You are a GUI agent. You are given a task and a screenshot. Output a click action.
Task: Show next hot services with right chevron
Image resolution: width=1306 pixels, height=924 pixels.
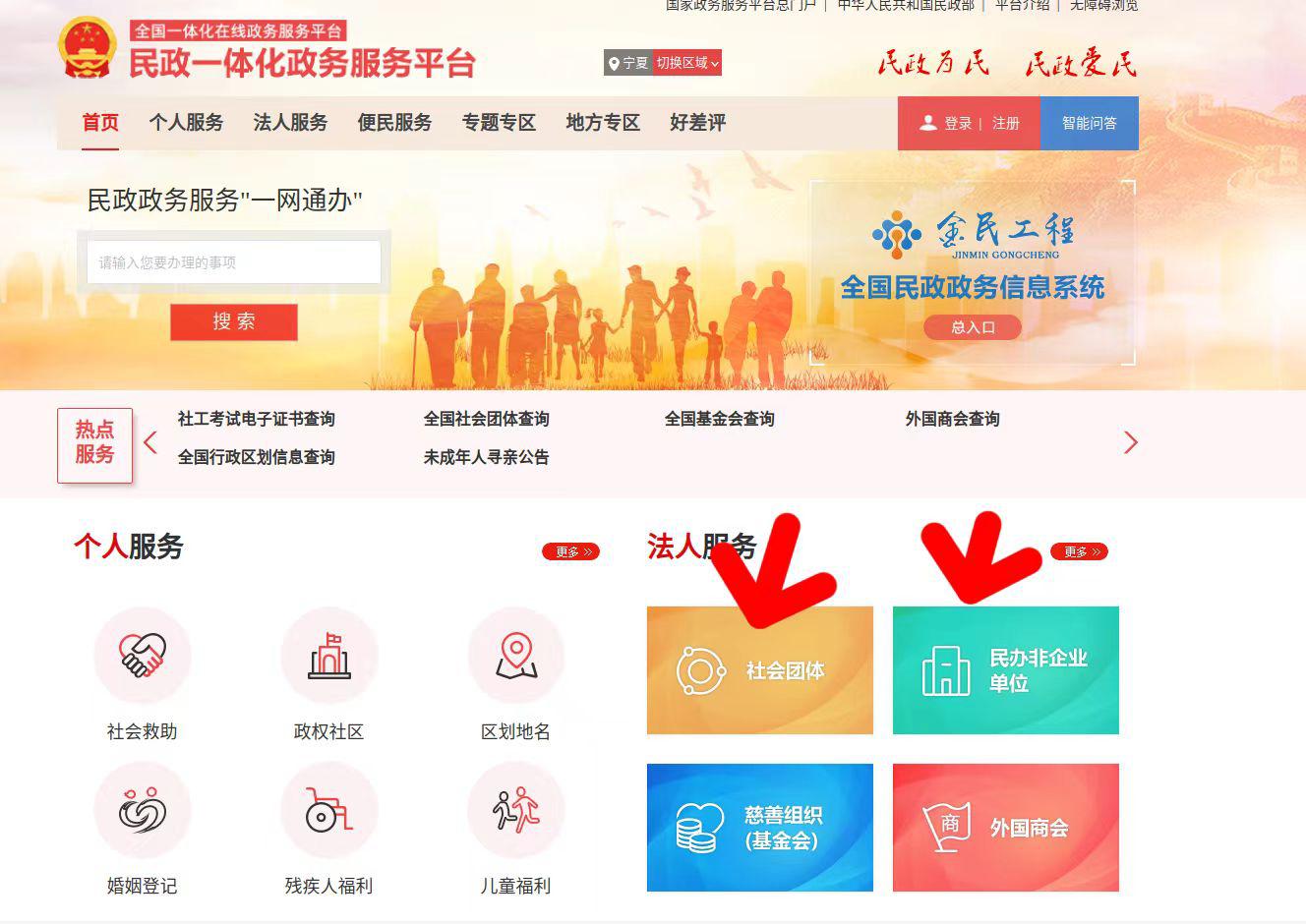coord(1130,443)
